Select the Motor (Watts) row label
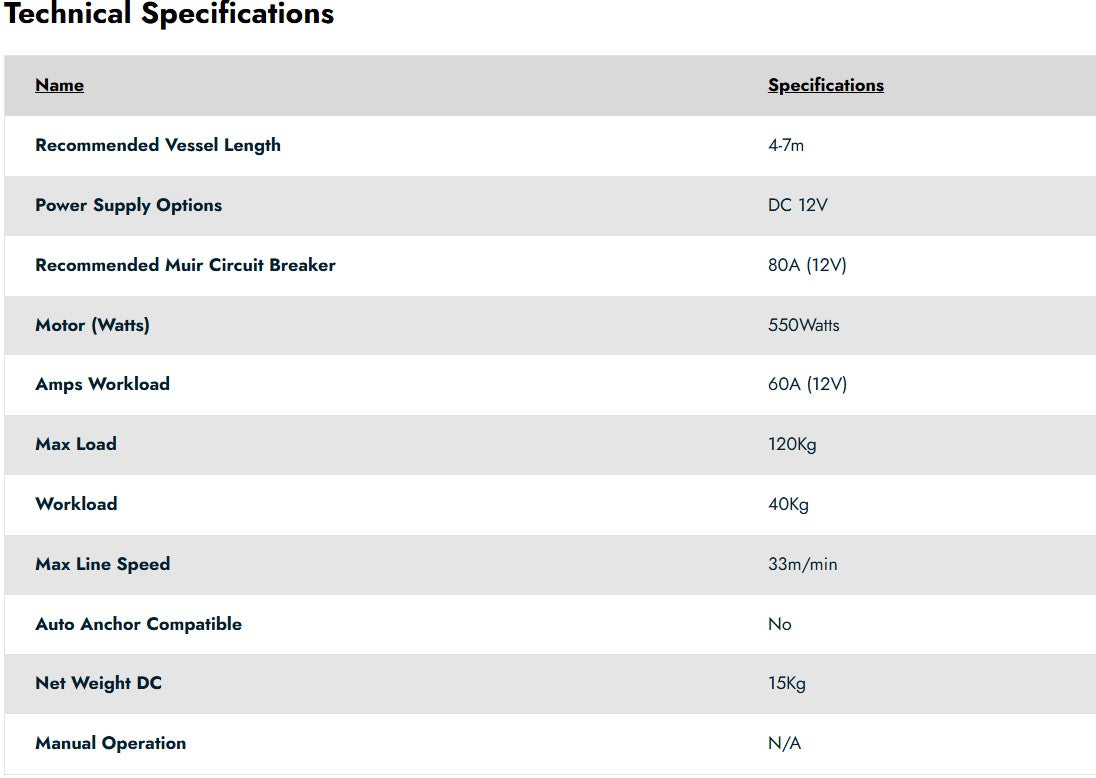The height and width of the screenshot is (778, 1096). click(92, 325)
